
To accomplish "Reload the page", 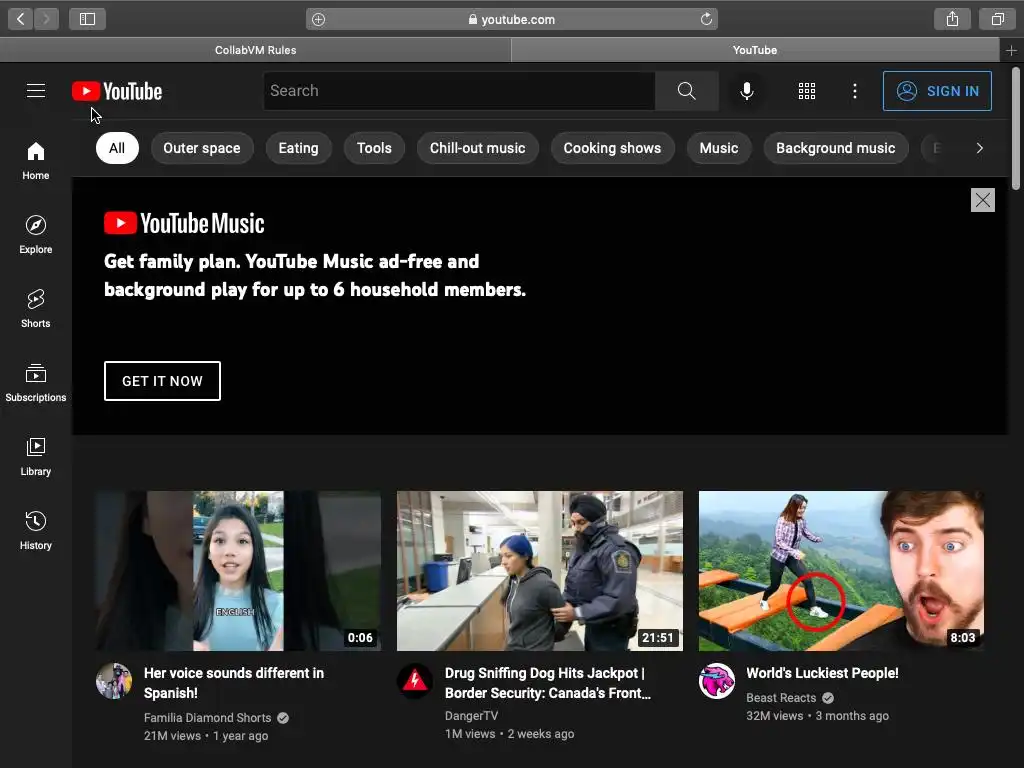I will [706, 19].
